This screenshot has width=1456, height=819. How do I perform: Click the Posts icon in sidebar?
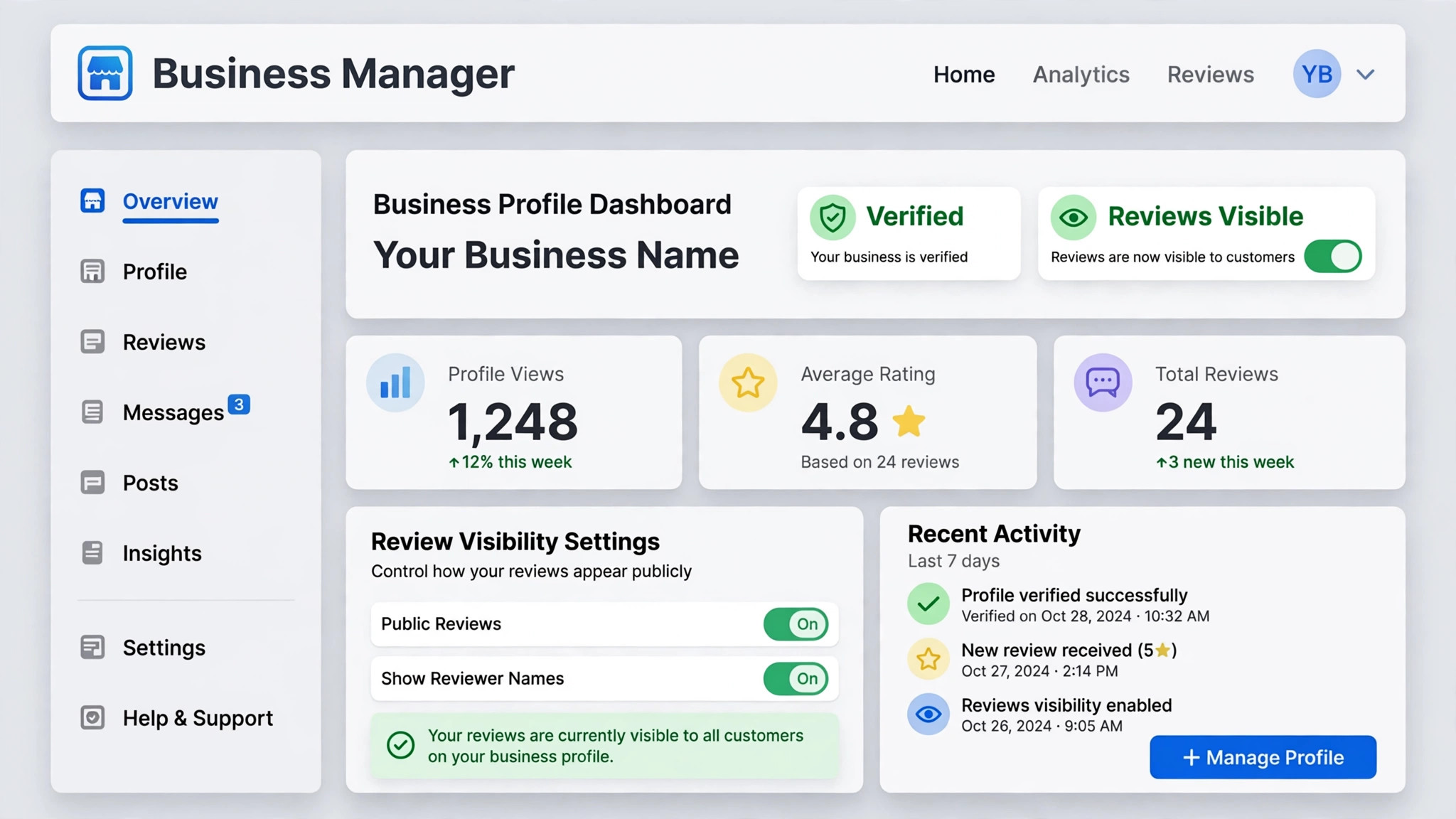[92, 483]
